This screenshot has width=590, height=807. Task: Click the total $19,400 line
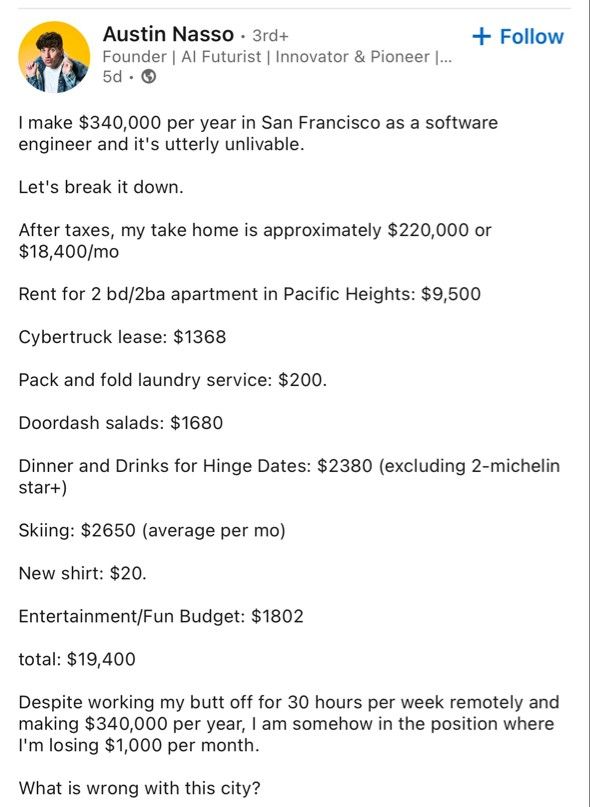77,659
